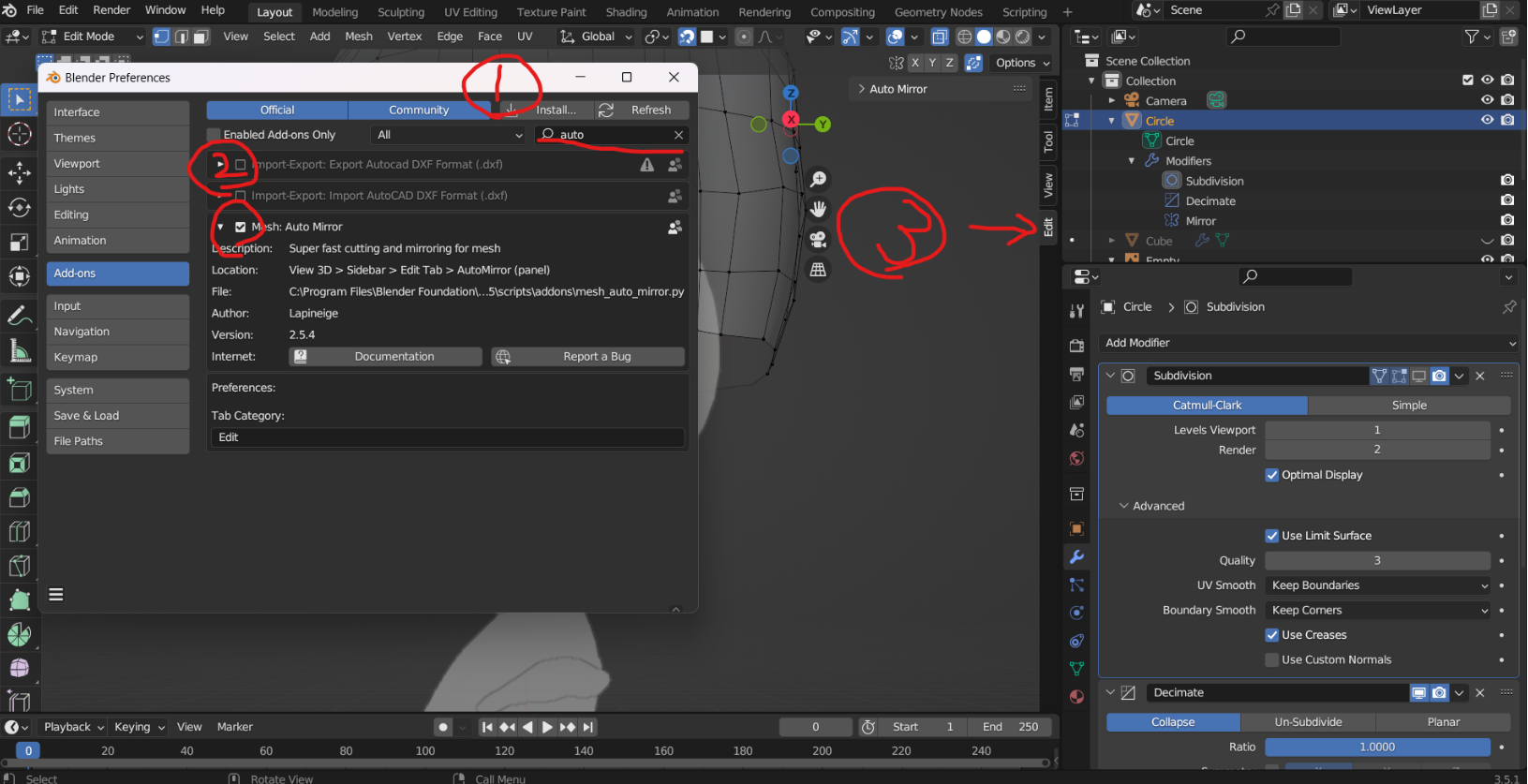Toggle Use Creases checkbox

click(1271, 635)
